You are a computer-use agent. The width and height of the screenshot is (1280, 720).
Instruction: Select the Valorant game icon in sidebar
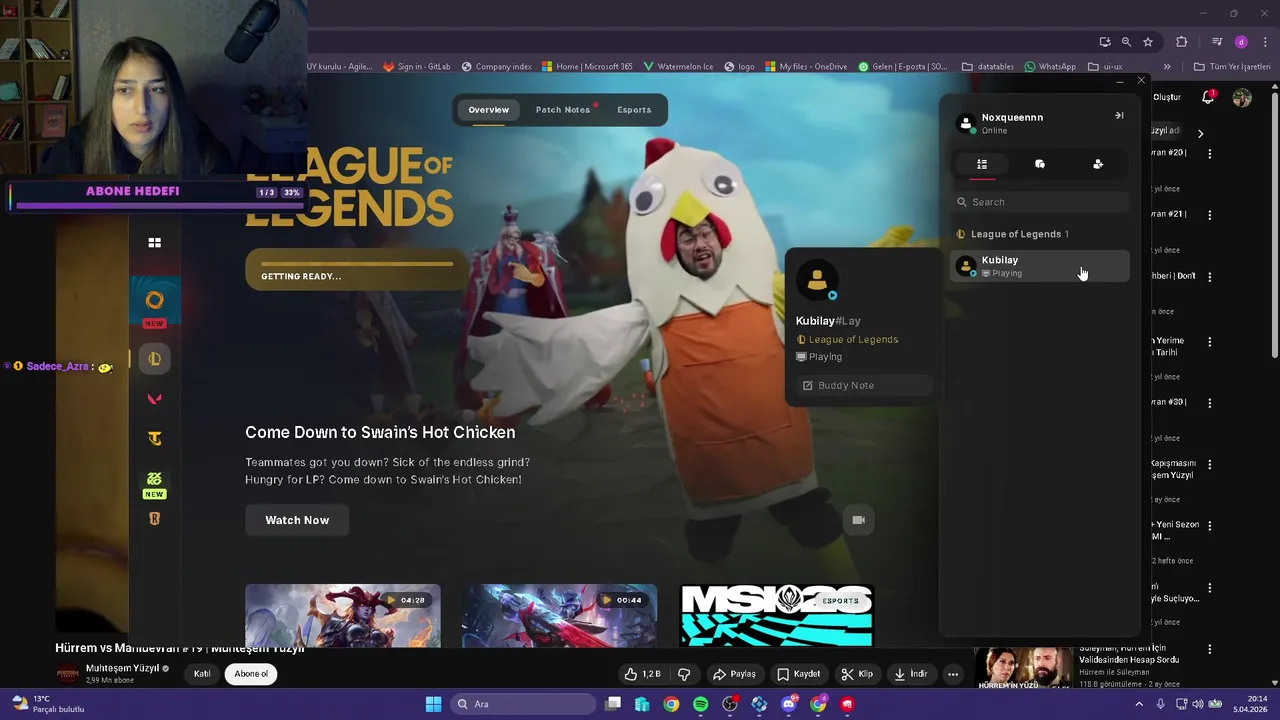coord(154,398)
